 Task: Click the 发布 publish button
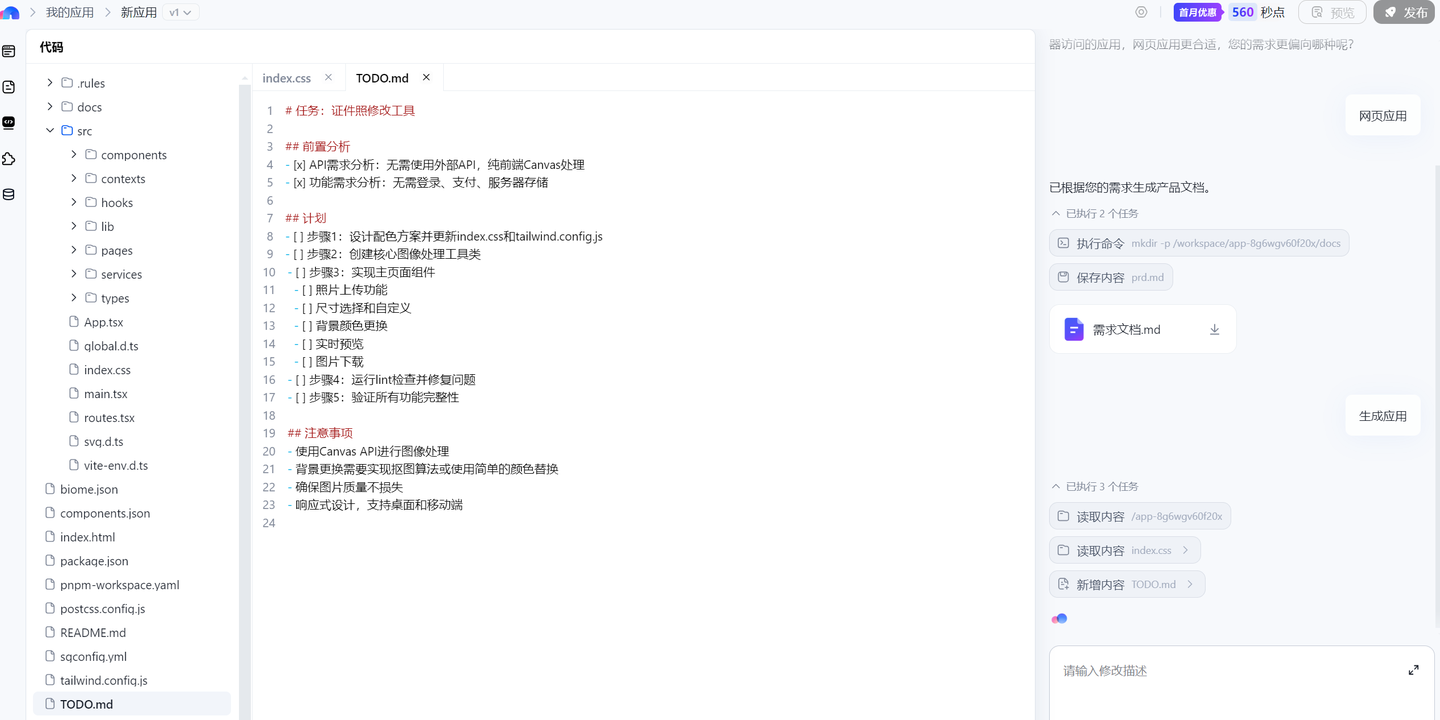tap(1405, 12)
